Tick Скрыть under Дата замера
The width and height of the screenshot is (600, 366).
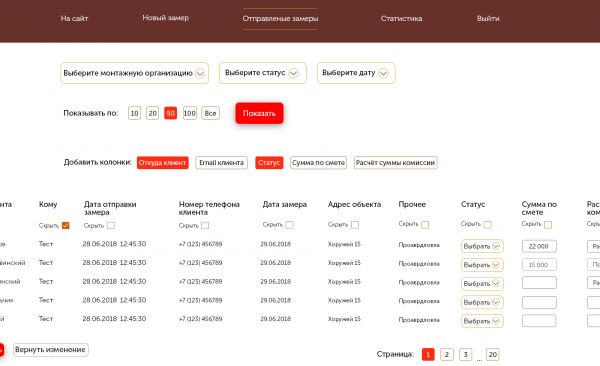pyautogui.click(x=290, y=225)
